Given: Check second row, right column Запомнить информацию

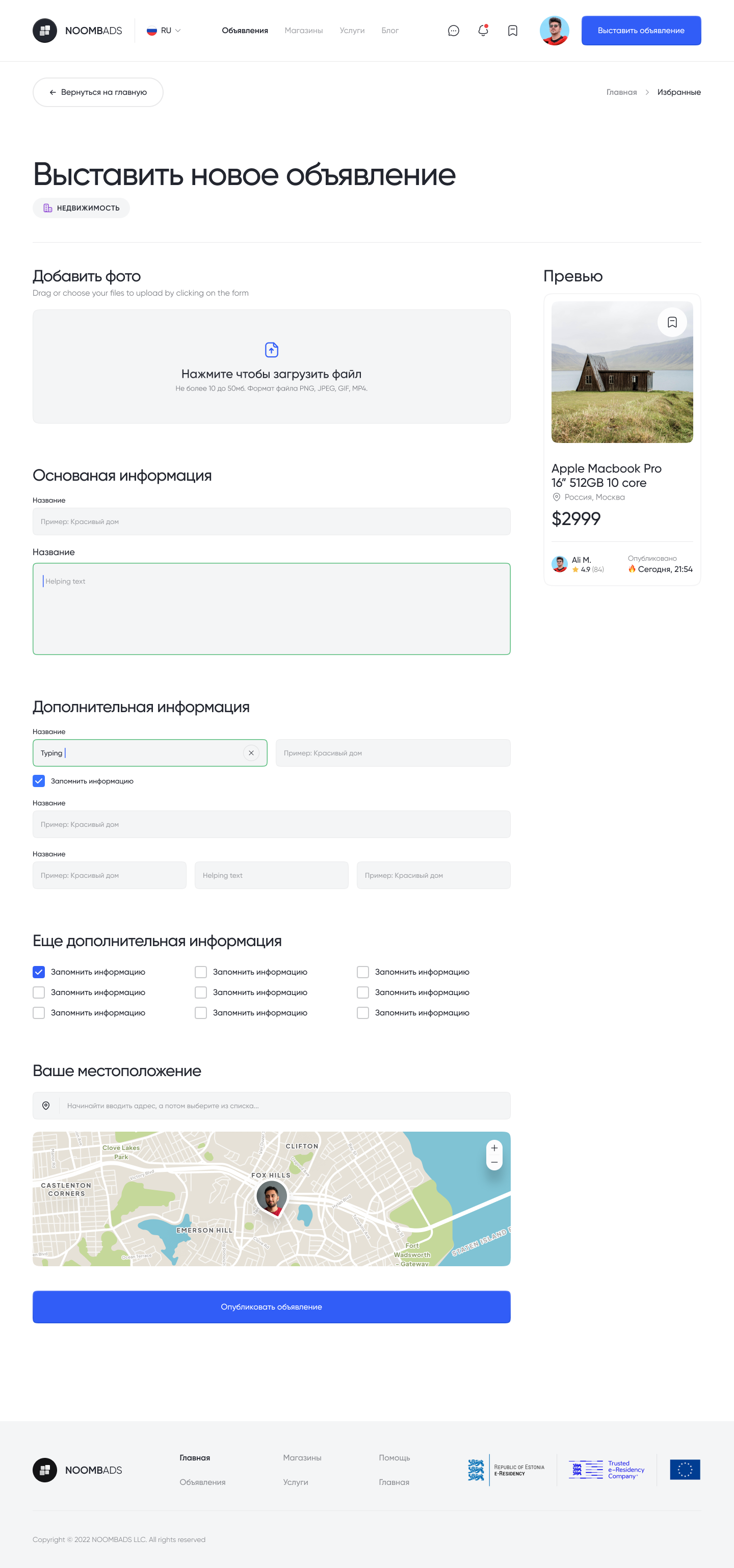Looking at the screenshot, I should pyautogui.click(x=363, y=992).
